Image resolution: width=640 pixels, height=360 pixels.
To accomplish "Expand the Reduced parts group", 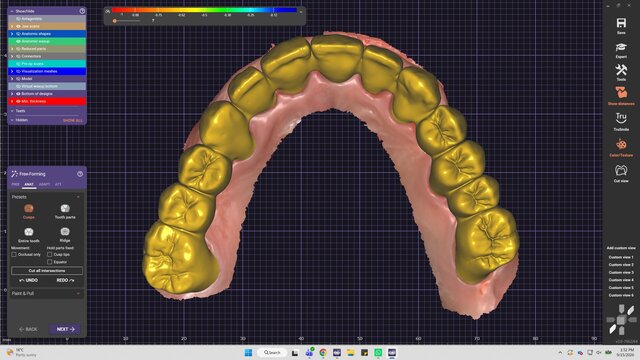I will pyautogui.click(x=12, y=49).
